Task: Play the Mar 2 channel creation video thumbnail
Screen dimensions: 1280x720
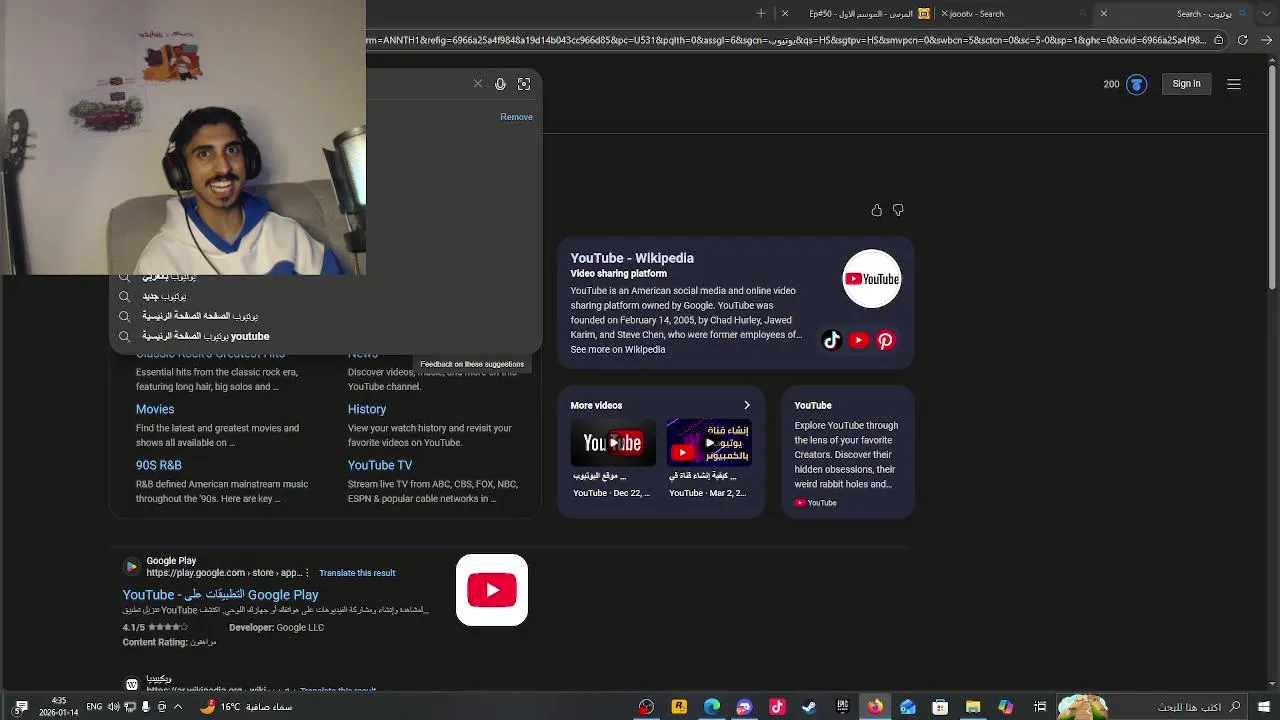Action: [709, 443]
